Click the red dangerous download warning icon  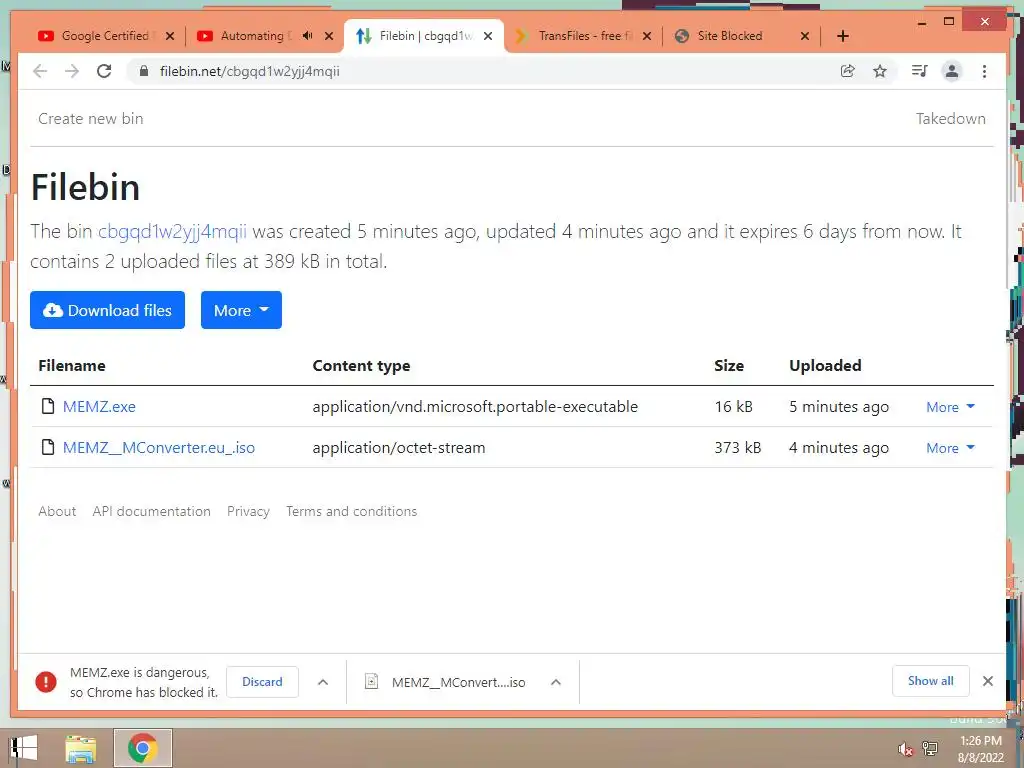(x=46, y=682)
